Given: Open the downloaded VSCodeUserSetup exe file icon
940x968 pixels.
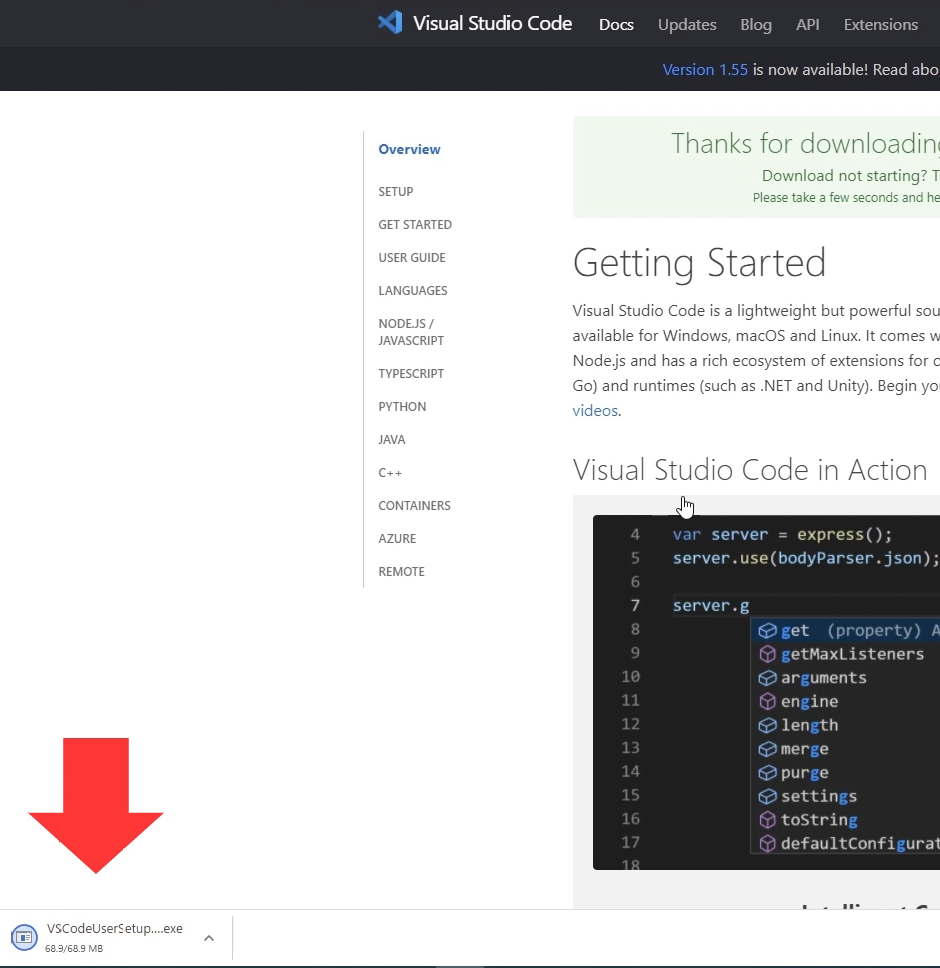Looking at the screenshot, I should click(x=24, y=937).
